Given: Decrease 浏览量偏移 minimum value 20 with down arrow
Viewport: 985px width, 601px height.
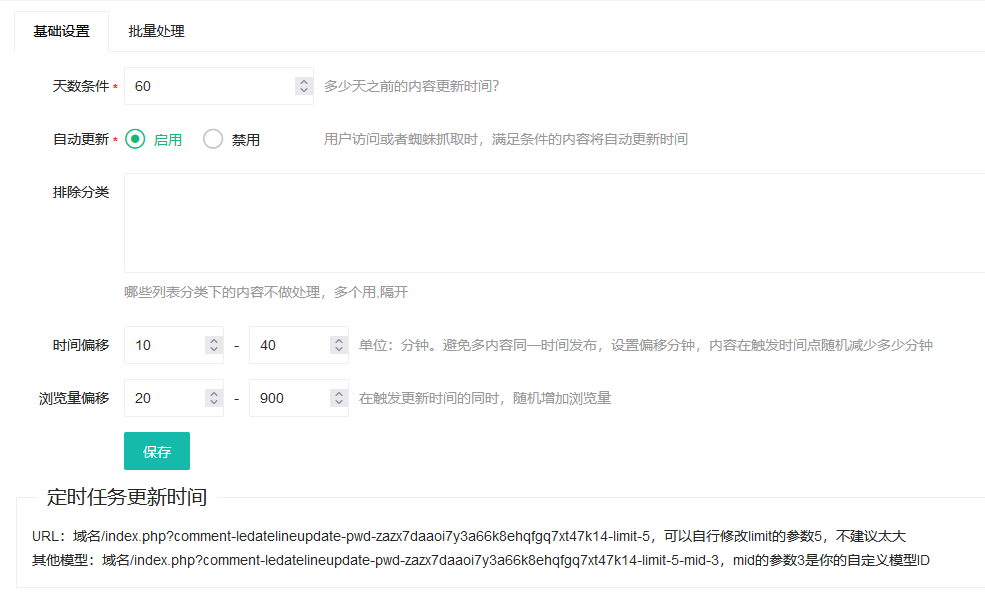Looking at the screenshot, I should 214,402.
